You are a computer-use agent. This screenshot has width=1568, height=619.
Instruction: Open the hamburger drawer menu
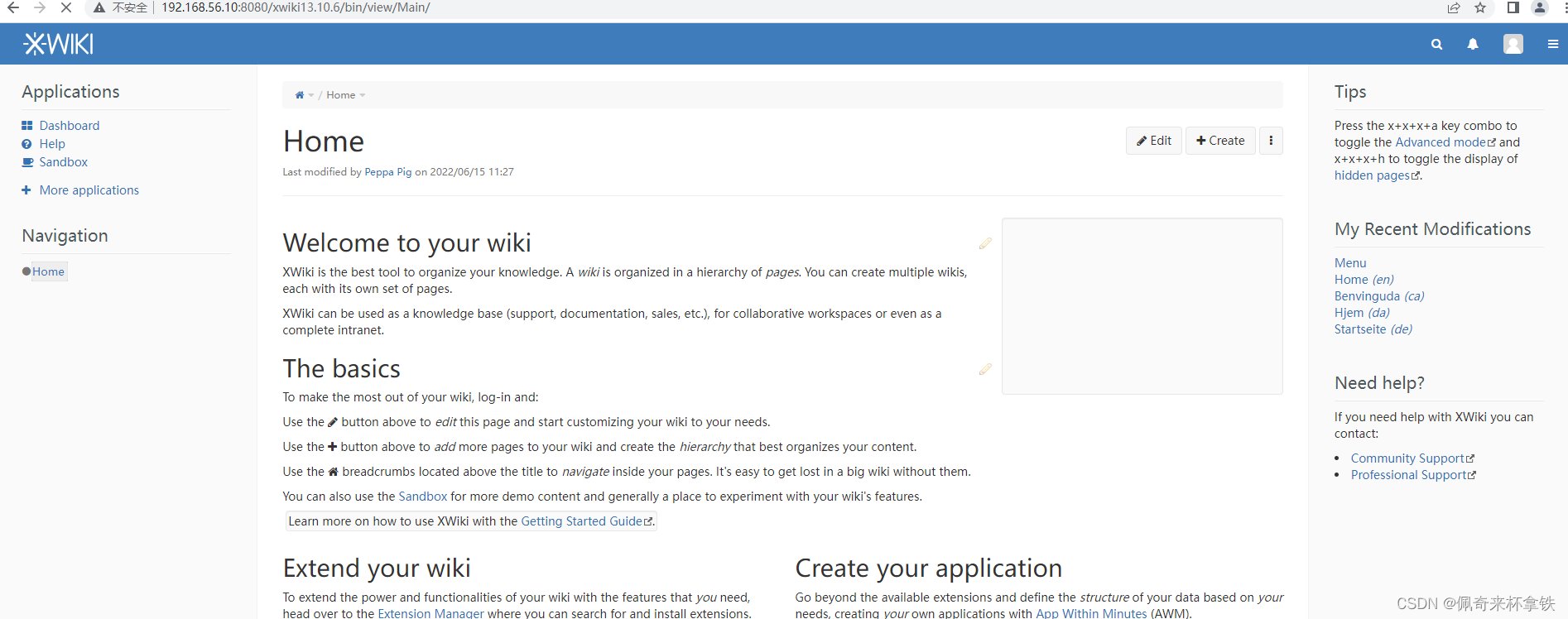pyautogui.click(x=1553, y=45)
